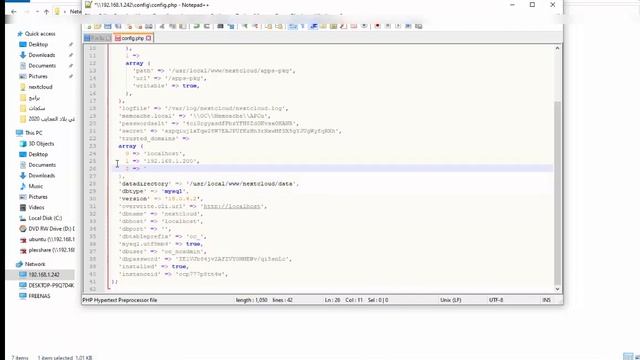The height and width of the screenshot is (360, 640).
Task: Click the 'datadirectory' code line
Action: click(209, 184)
